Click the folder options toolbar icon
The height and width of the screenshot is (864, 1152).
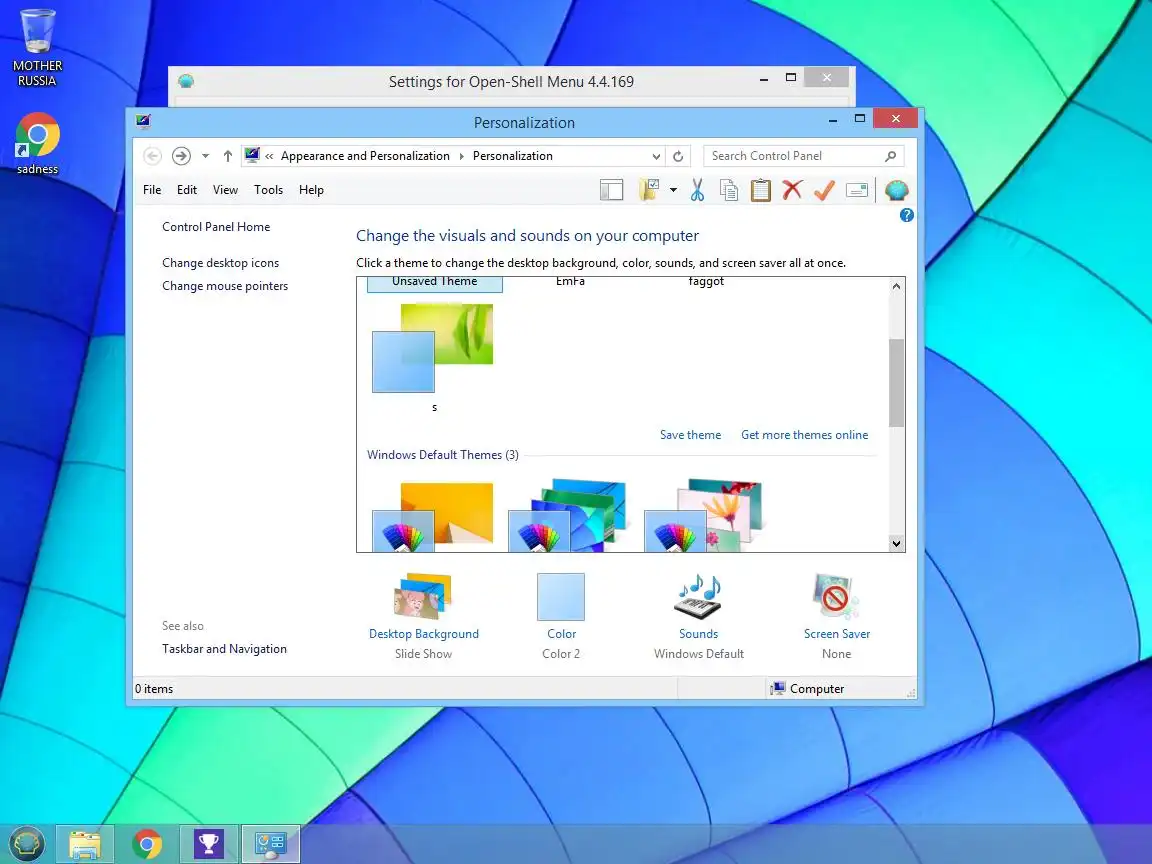pos(649,190)
